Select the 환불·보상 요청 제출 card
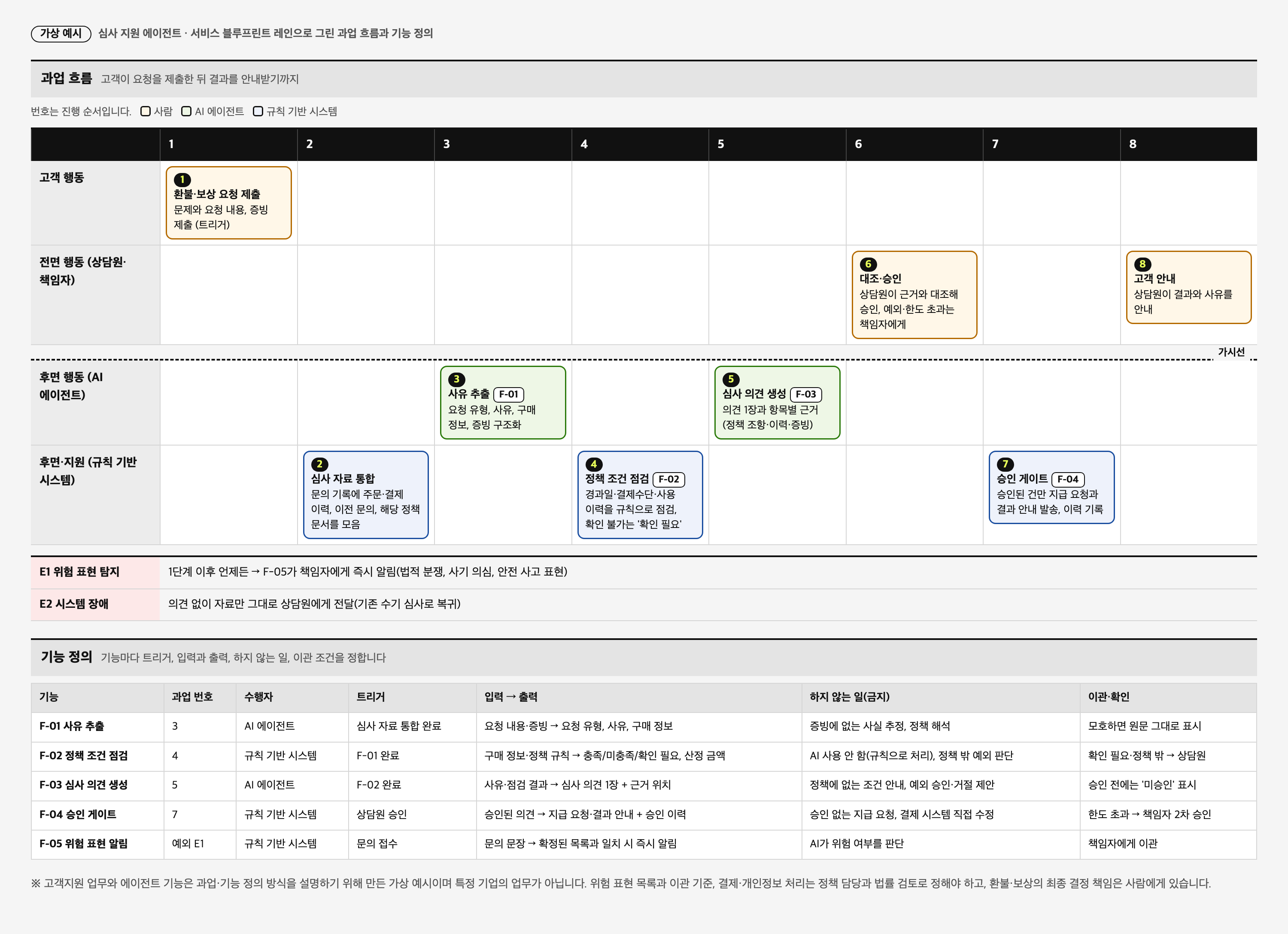 click(229, 203)
